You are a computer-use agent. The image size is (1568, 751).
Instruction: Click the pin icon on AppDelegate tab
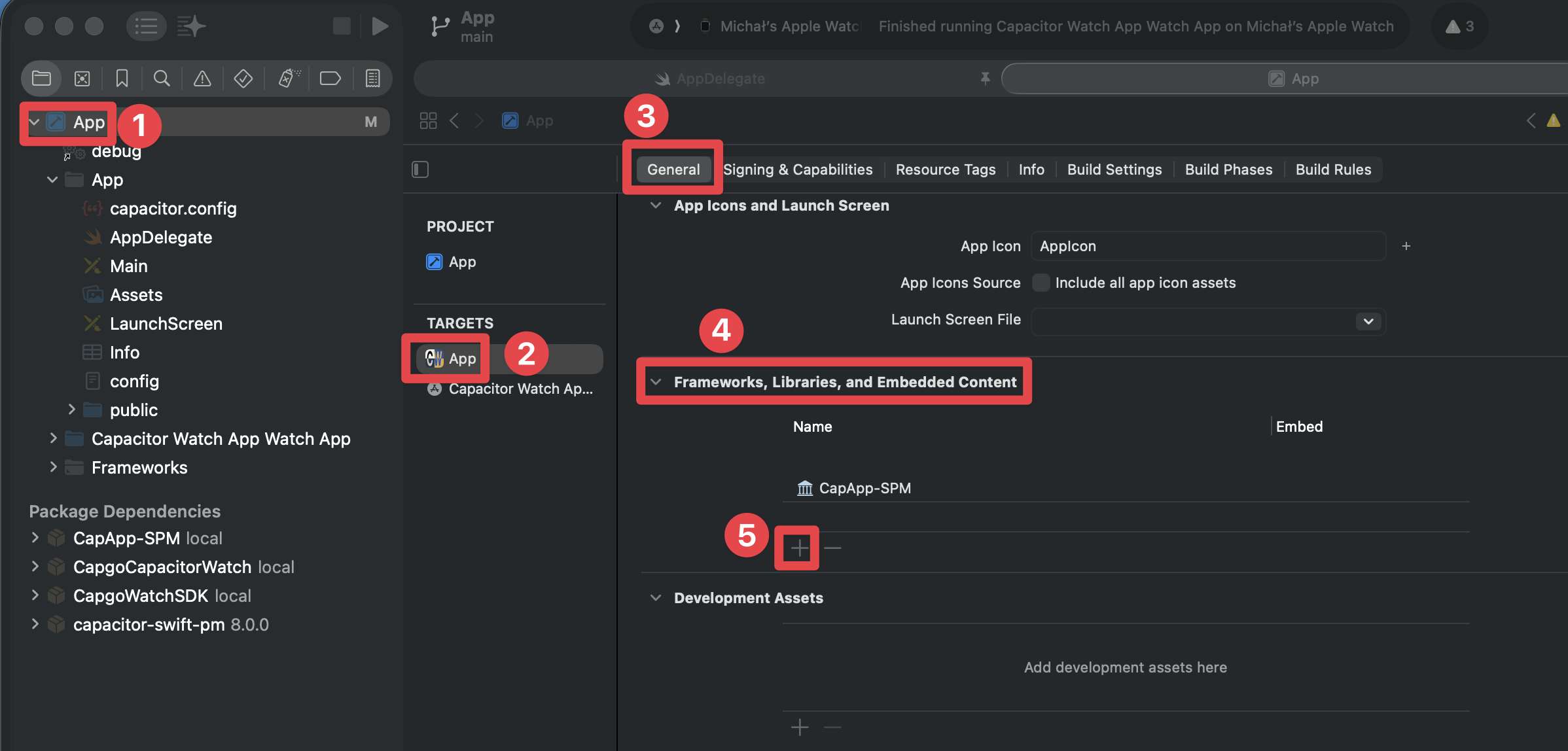985,79
